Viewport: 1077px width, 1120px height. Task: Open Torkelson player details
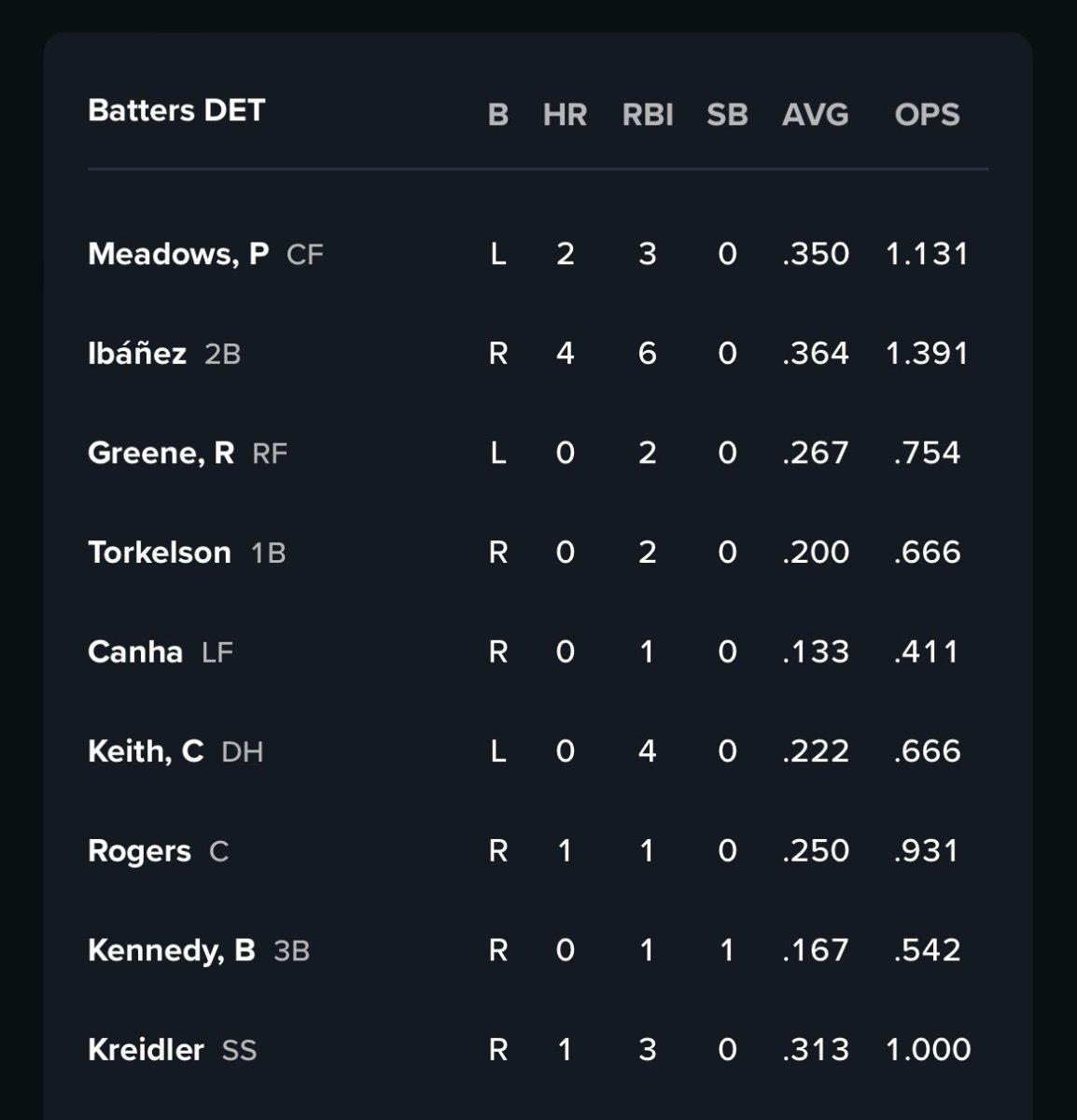pos(160,553)
